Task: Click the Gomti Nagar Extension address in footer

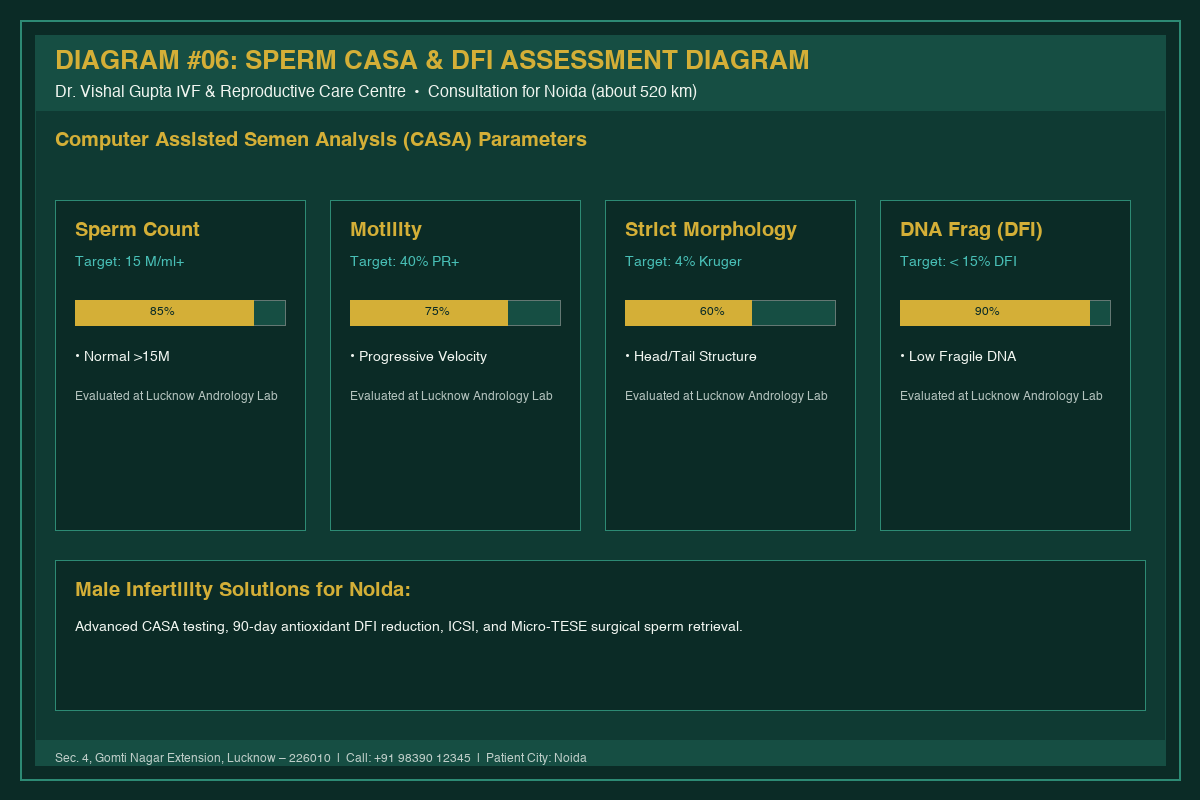Action: pos(193,758)
